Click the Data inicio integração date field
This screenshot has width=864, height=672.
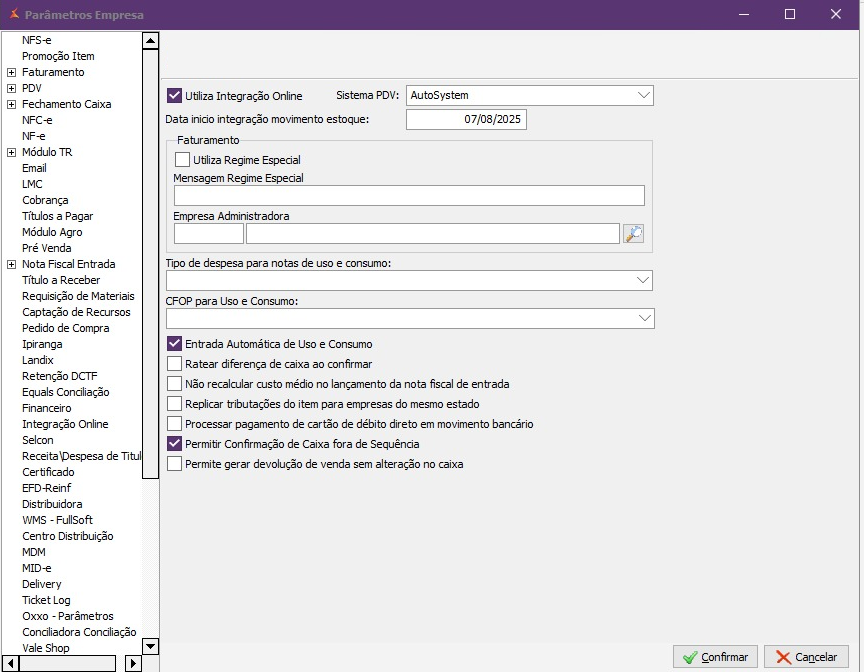tap(466, 120)
